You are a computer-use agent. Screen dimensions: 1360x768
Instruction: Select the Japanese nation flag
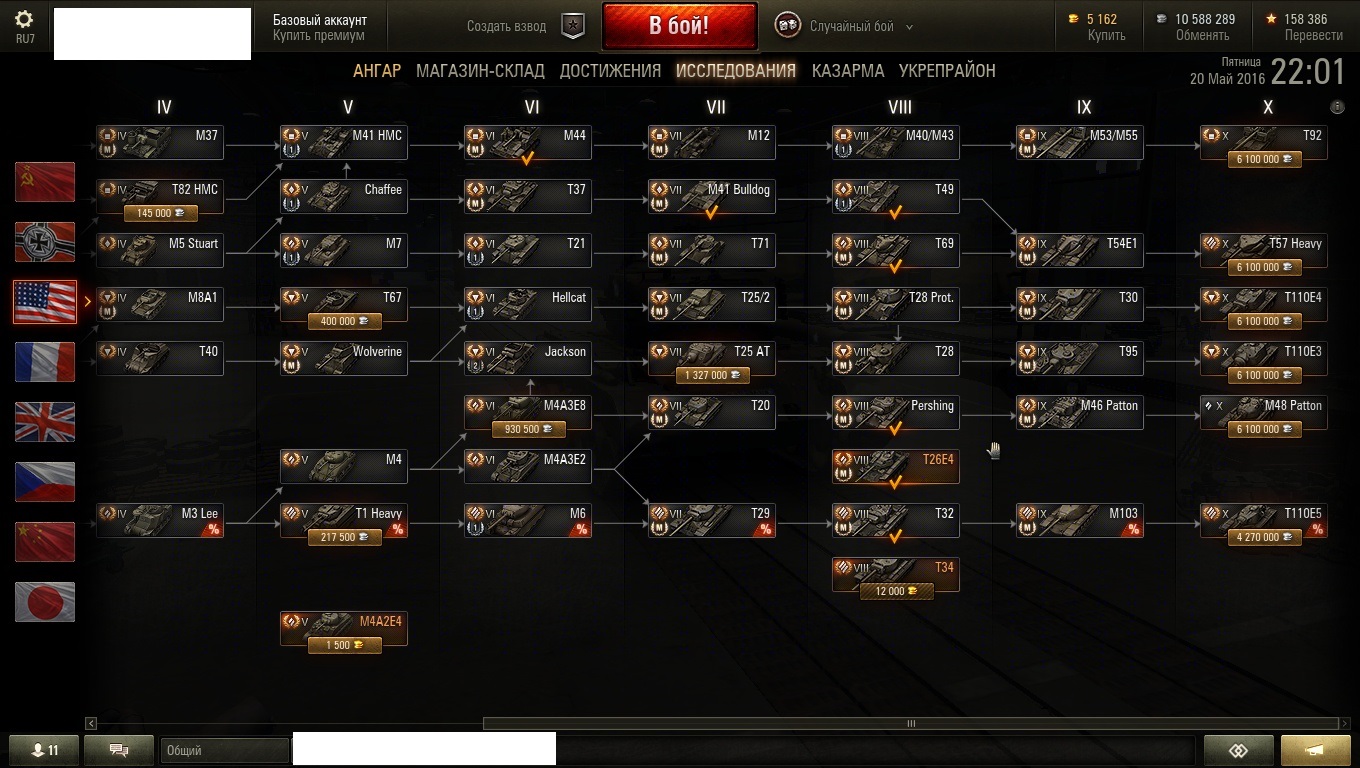tap(45, 602)
